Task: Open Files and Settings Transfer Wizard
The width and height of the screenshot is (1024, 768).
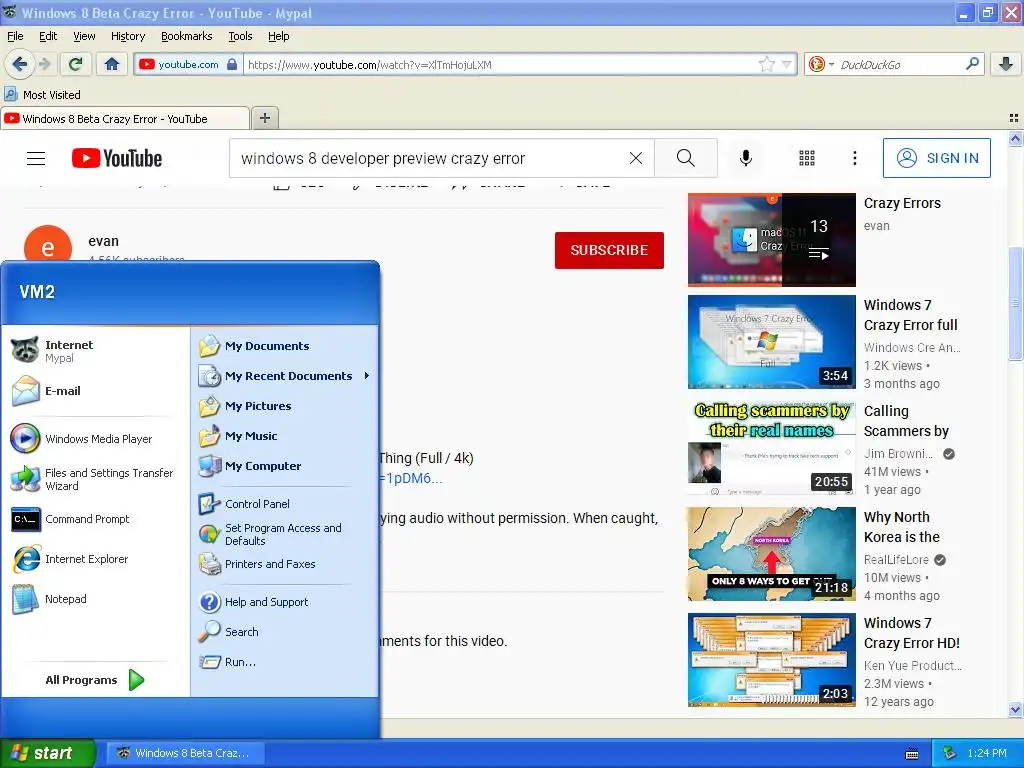Action: point(94,479)
